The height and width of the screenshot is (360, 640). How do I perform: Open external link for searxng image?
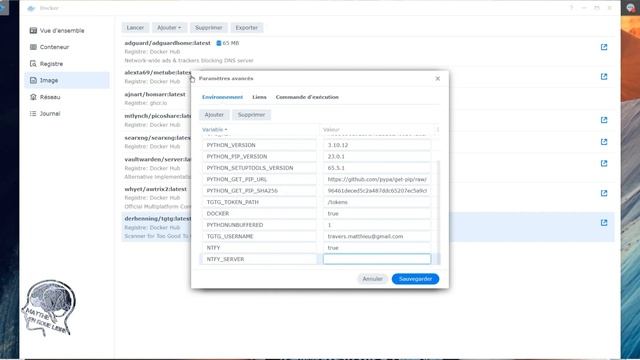(x=604, y=142)
